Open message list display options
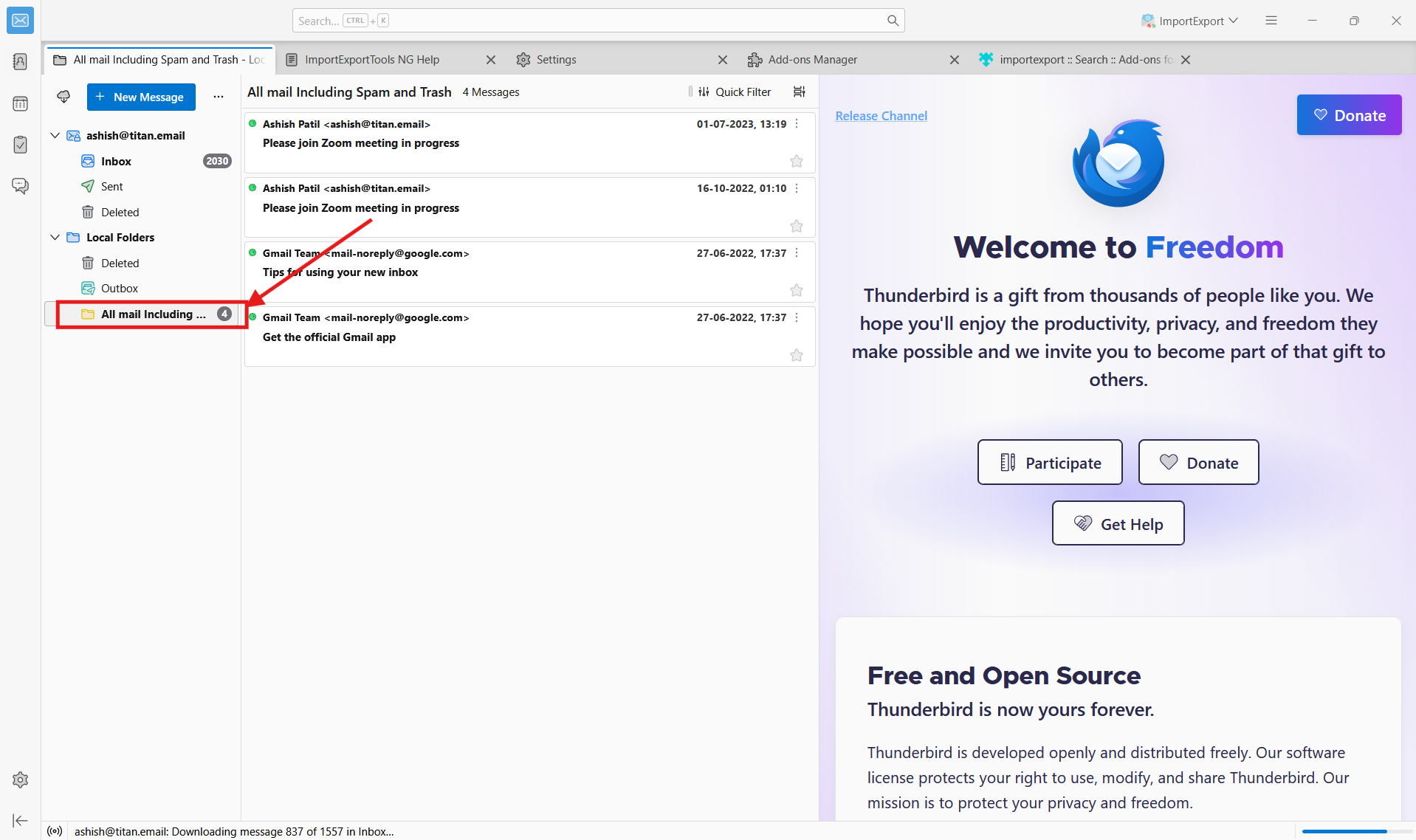 (x=799, y=92)
